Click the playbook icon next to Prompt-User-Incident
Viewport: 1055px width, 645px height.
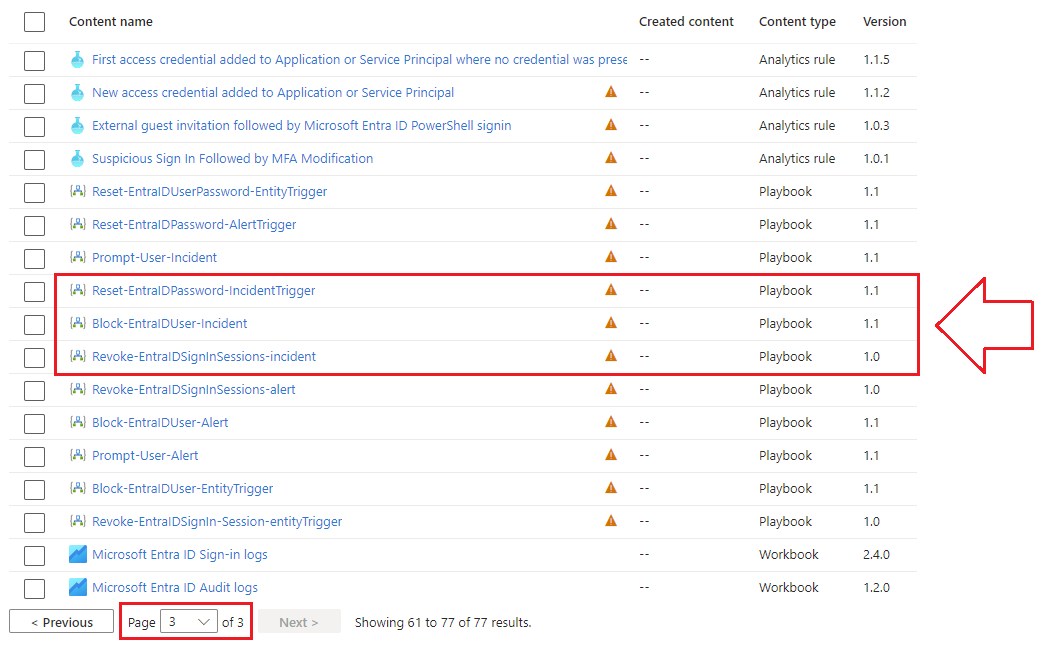point(78,258)
